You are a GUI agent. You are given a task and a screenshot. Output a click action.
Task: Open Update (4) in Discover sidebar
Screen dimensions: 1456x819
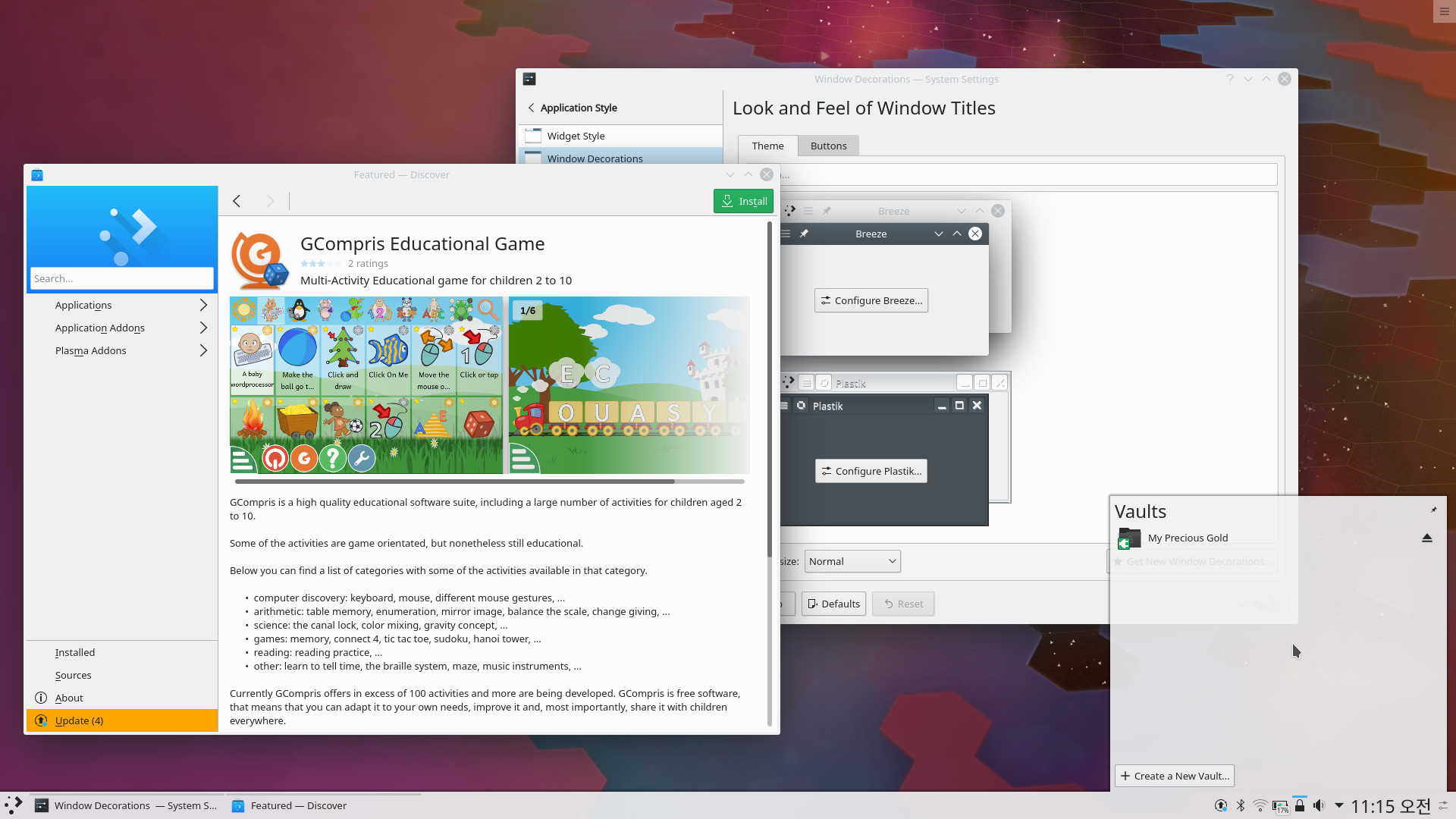[x=122, y=720]
